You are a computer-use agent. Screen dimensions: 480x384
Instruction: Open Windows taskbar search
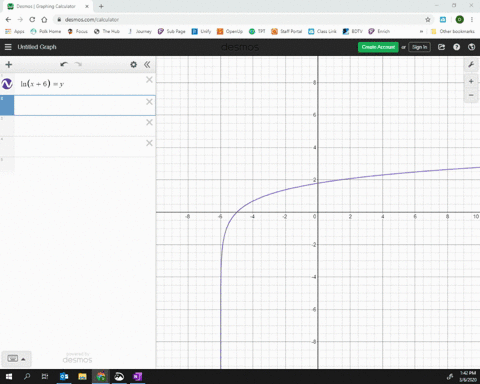coord(27,377)
